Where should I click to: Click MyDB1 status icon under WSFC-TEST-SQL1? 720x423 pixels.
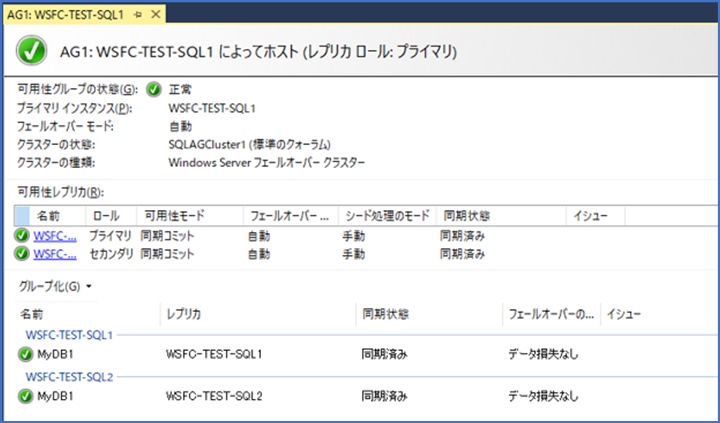[26, 355]
